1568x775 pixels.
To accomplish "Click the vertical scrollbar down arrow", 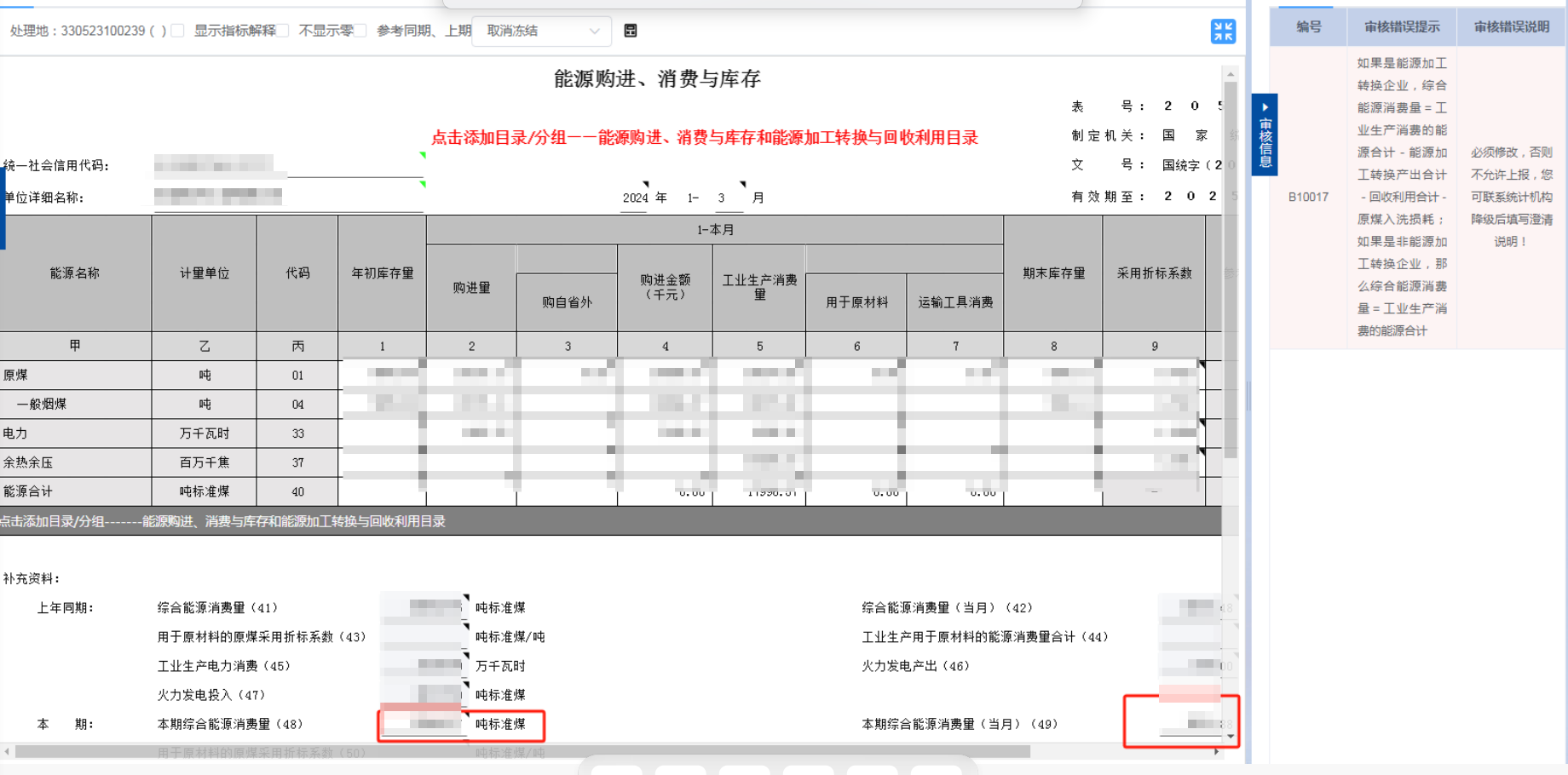I will [1231, 736].
